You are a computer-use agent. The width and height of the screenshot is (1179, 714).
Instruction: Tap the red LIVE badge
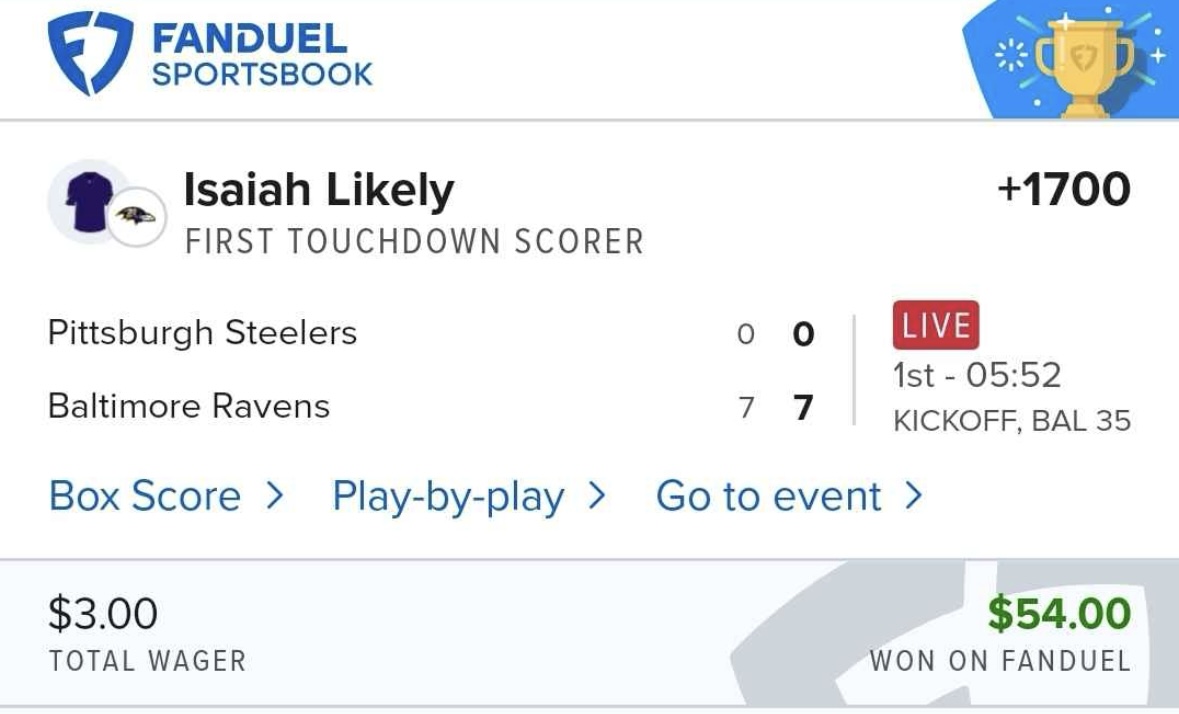tap(935, 326)
